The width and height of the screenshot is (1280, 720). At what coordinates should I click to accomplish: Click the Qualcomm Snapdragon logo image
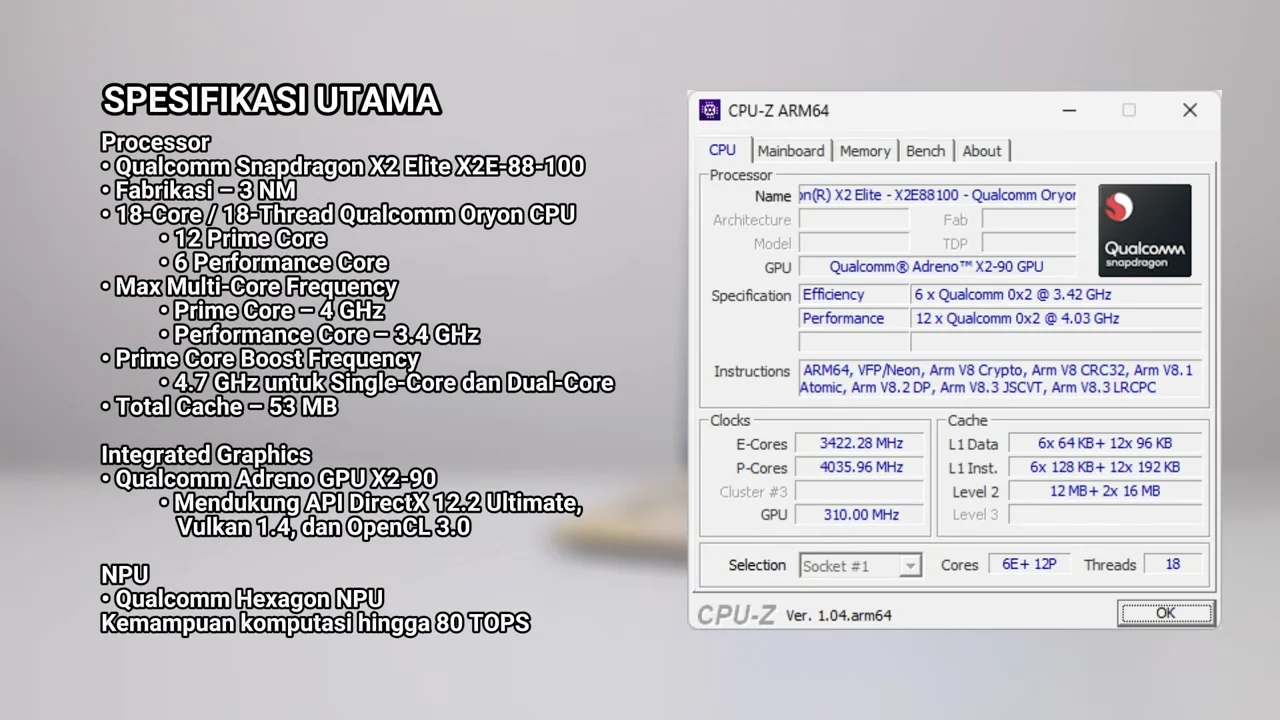(1144, 230)
